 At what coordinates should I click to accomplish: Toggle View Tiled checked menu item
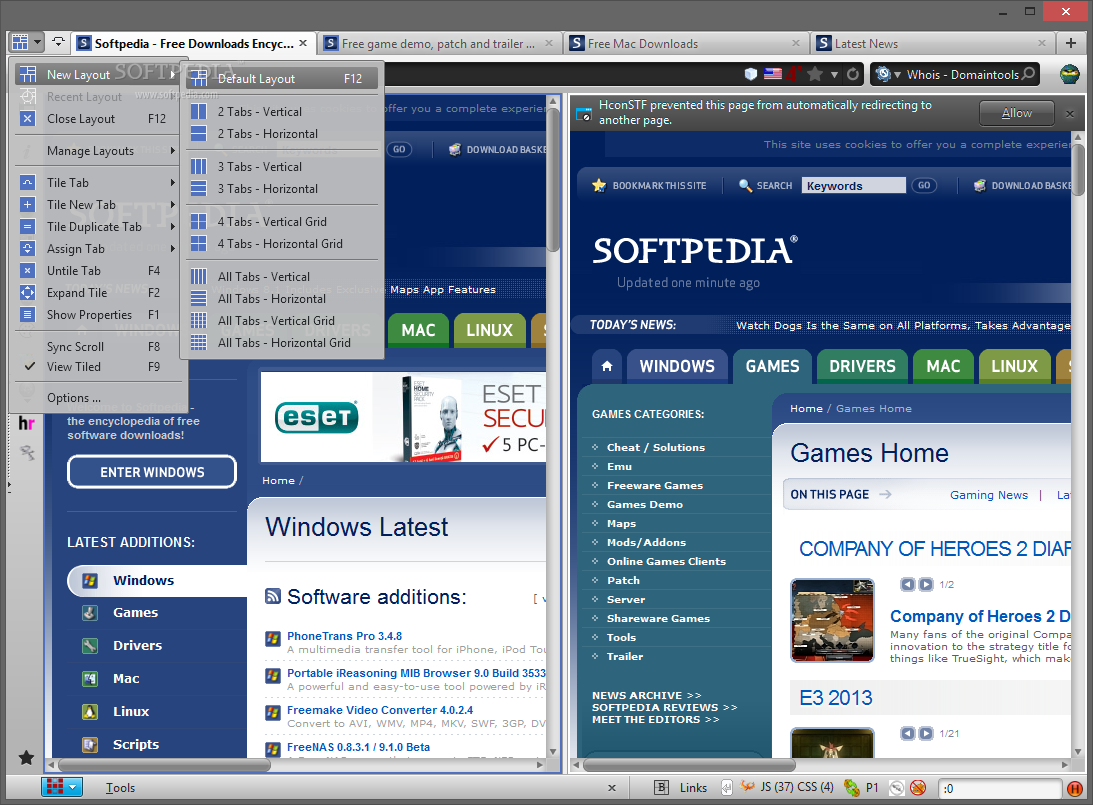98,367
